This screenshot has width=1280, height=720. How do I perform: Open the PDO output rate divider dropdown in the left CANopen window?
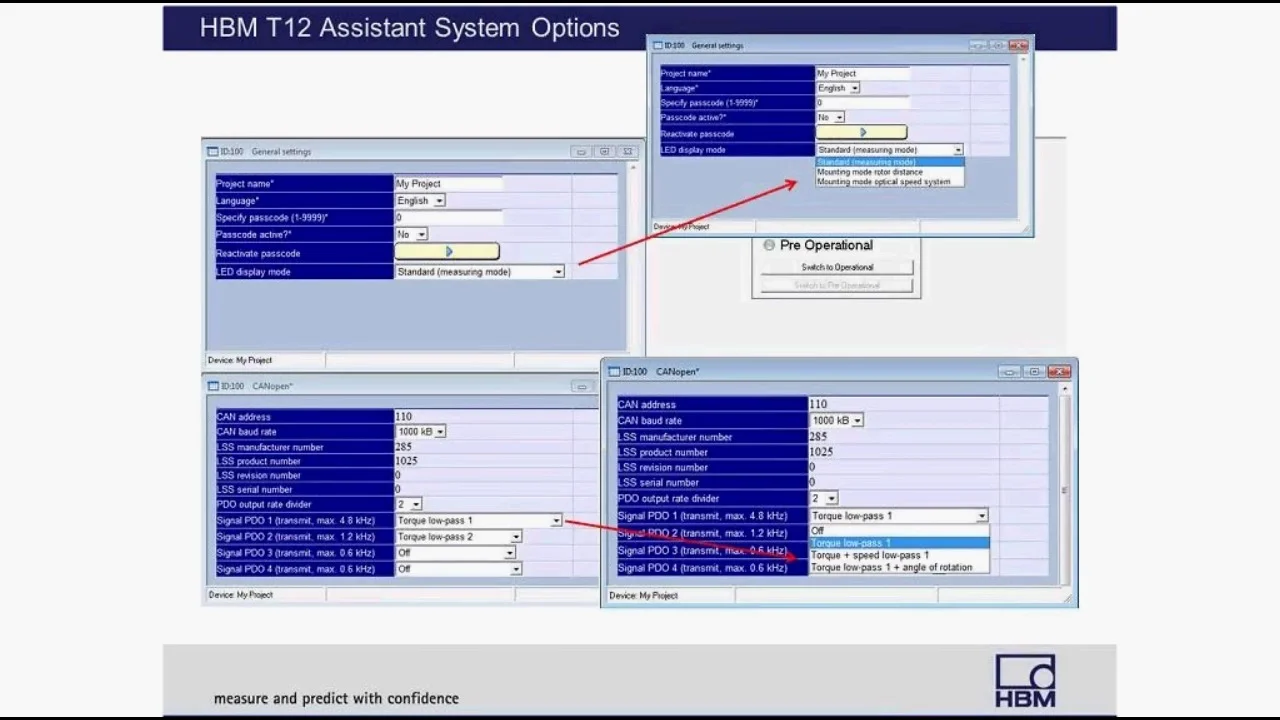[415, 505]
